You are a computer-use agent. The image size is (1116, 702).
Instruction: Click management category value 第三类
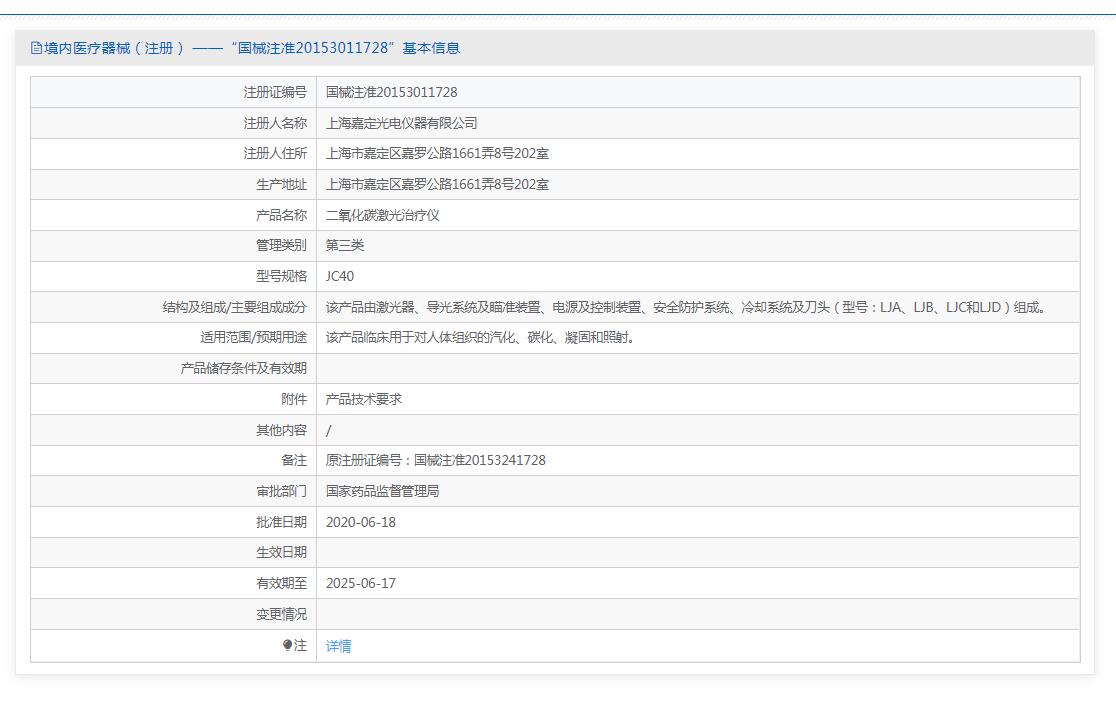click(345, 246)
